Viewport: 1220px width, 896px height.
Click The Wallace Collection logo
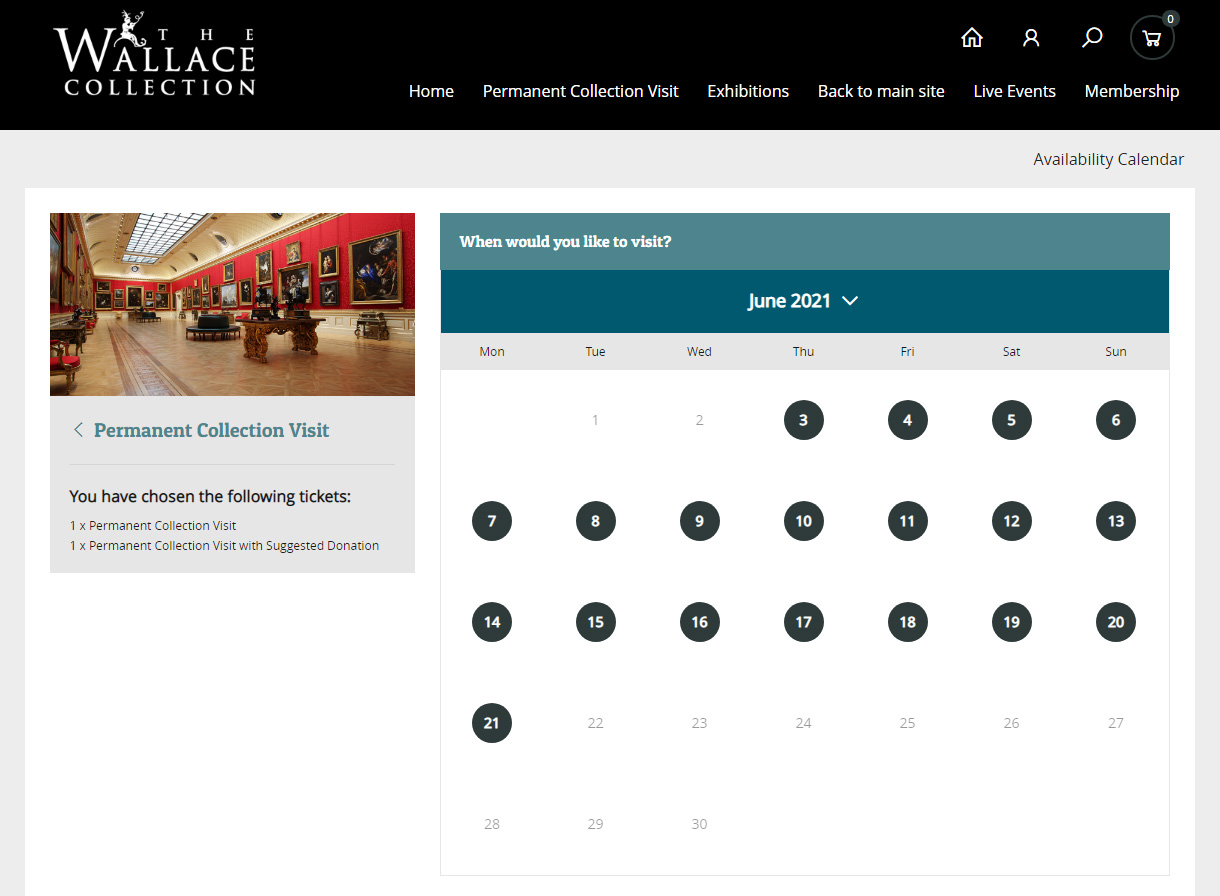[x=155, y=54]
